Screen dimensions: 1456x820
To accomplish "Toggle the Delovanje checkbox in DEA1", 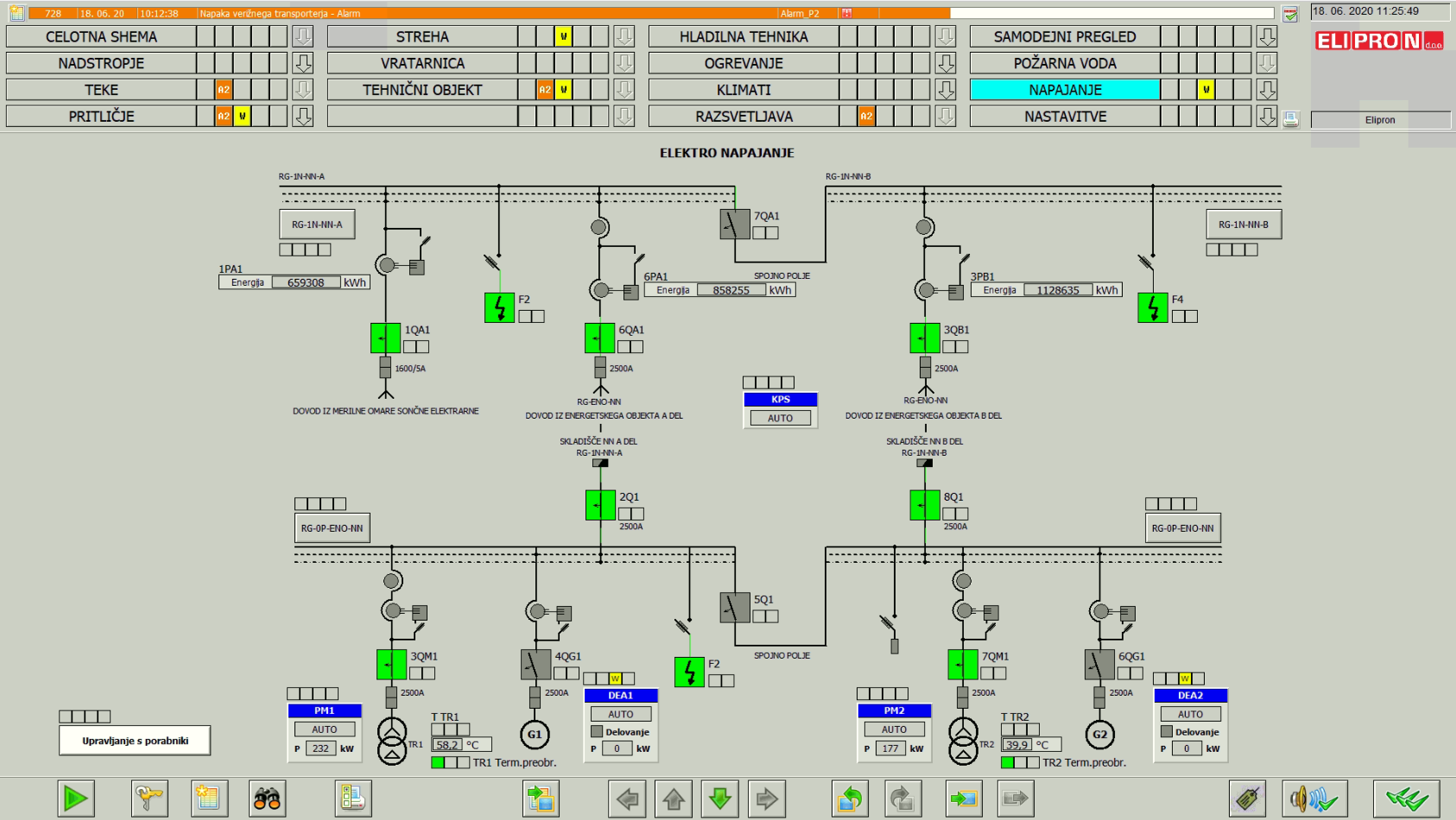I will pyautogui.click(x=597, y=732).
